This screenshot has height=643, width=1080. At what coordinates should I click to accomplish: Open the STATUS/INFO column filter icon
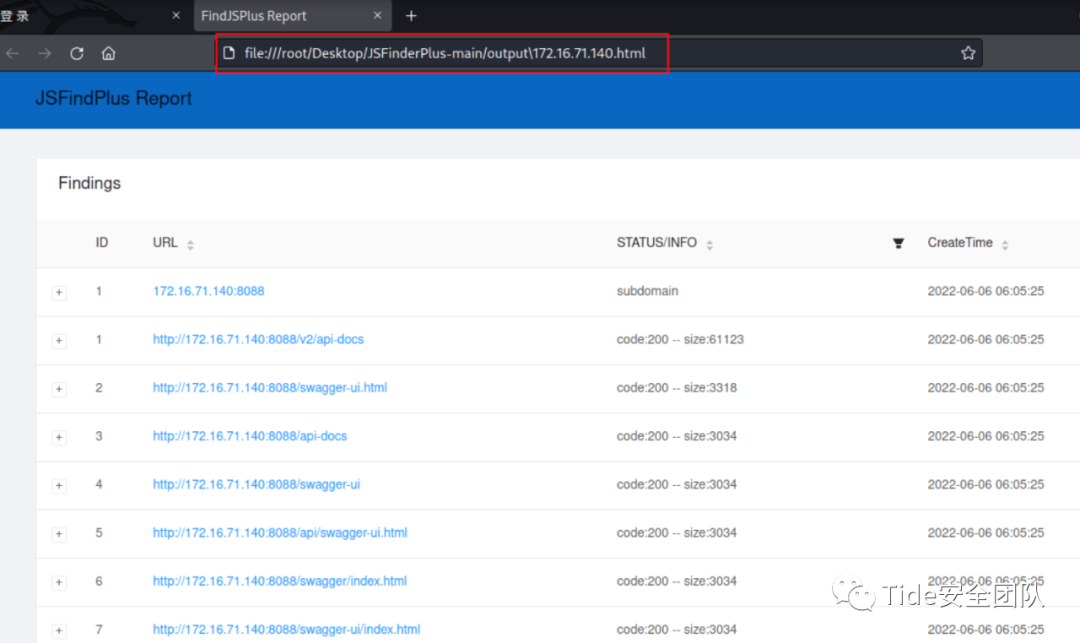pyautogui.click(x=898, y=243)
